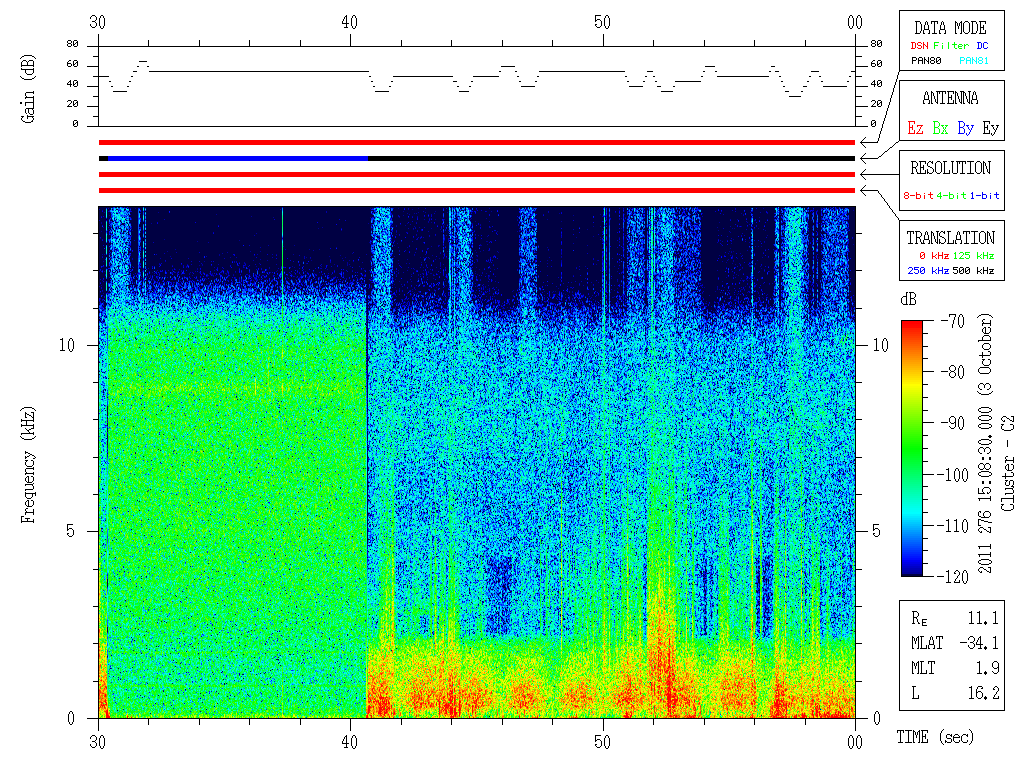The height and width of the screenshot is (768, 1024).
Task: Click the ANTENNA legend title
Action: 950,98
